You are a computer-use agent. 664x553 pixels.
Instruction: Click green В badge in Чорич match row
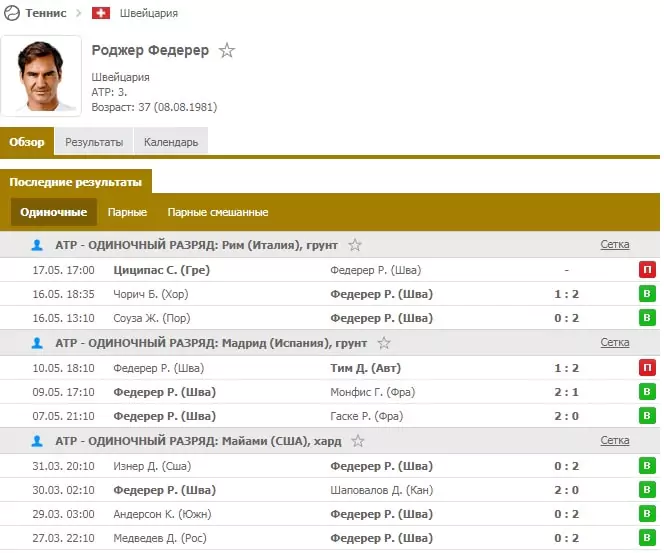pos(647,294)
